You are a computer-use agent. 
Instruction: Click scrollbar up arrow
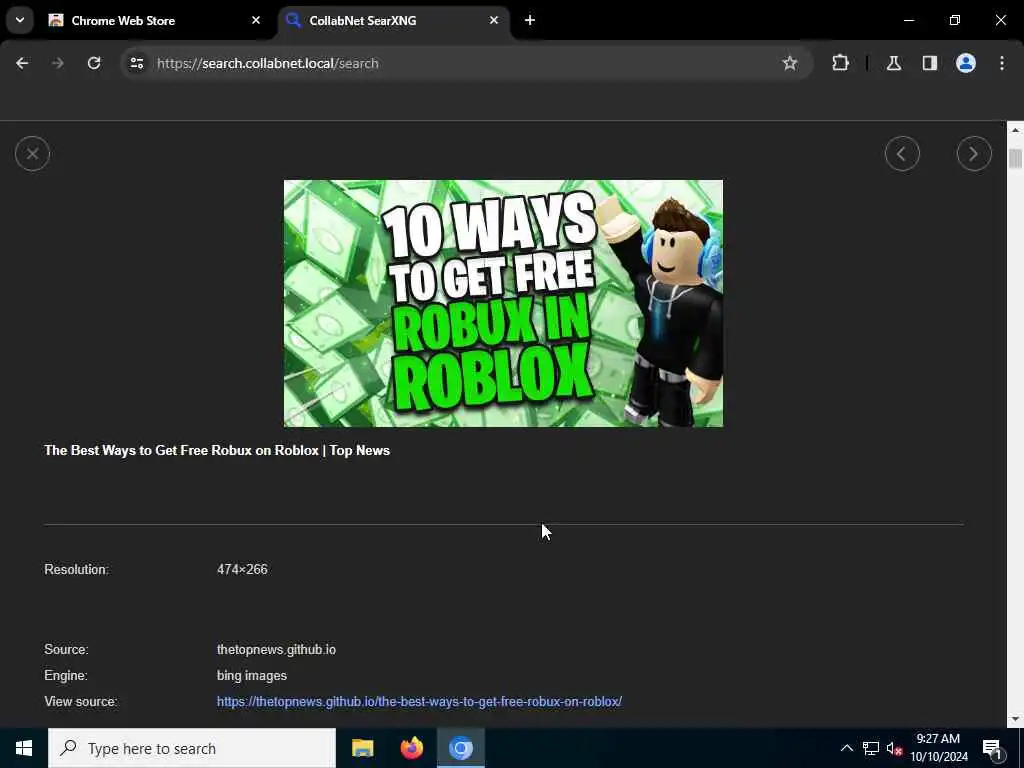pos(1015,130)
